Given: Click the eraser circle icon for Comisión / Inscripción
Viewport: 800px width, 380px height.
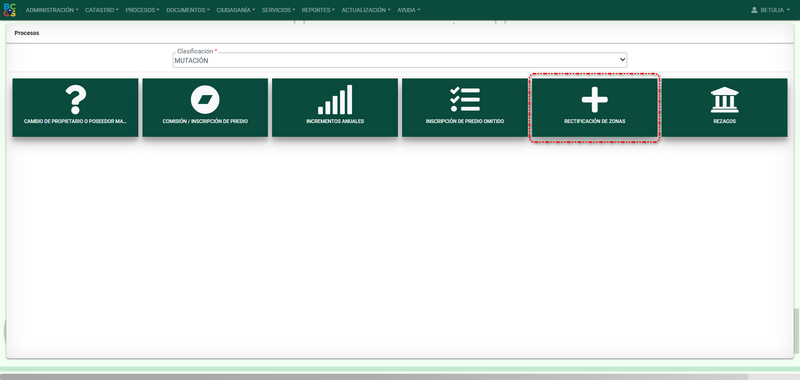Looking at the screenshot, I should pos(205,99).
